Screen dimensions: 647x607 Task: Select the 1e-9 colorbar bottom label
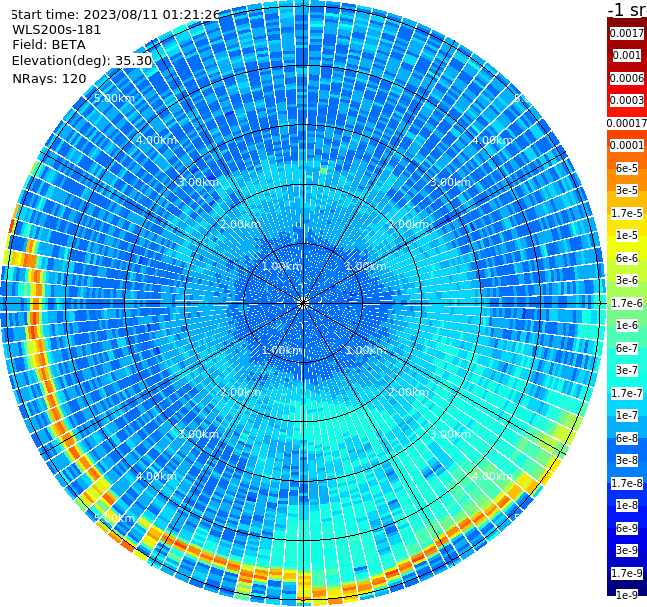coord(627,595)
